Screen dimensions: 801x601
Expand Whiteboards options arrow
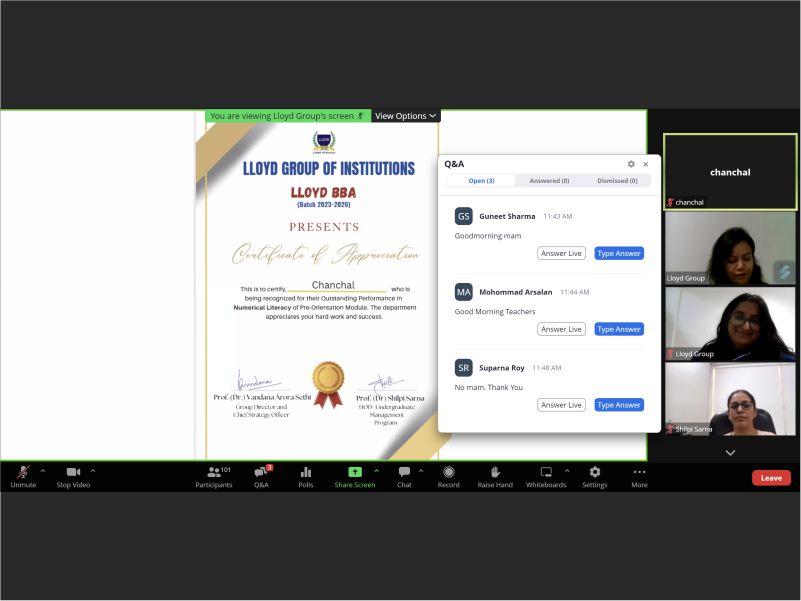point(567,471)
